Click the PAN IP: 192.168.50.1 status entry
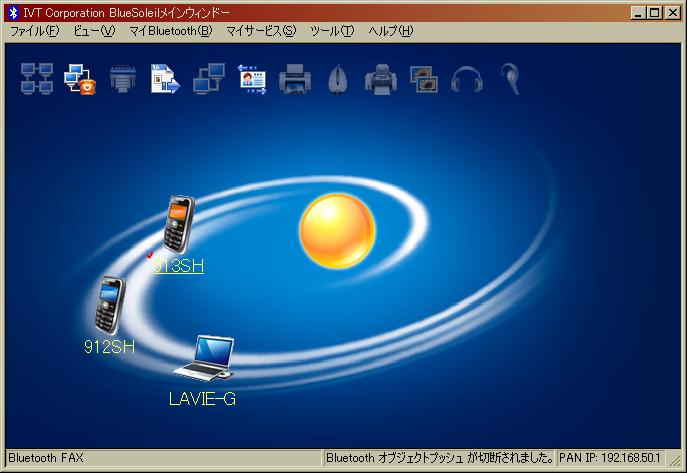Image resolution: width=687 pixels, height=473 pixels. pyautogui.click(x=609, y=458)
